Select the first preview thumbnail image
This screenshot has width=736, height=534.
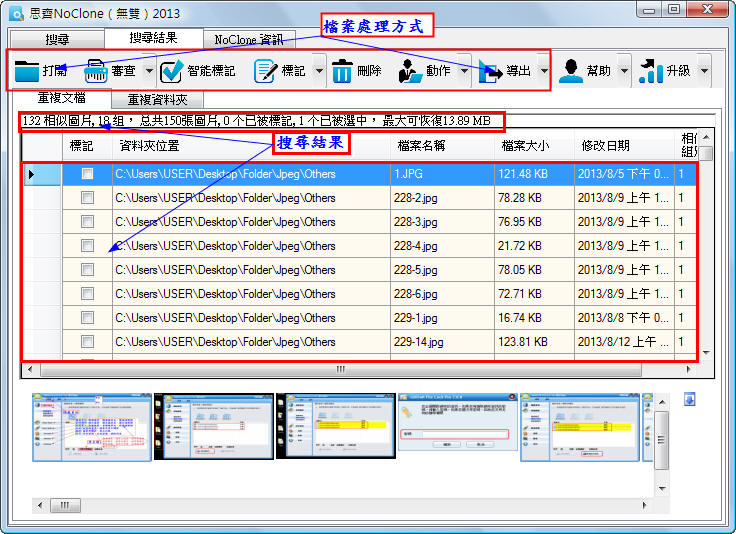click(91, 426)
